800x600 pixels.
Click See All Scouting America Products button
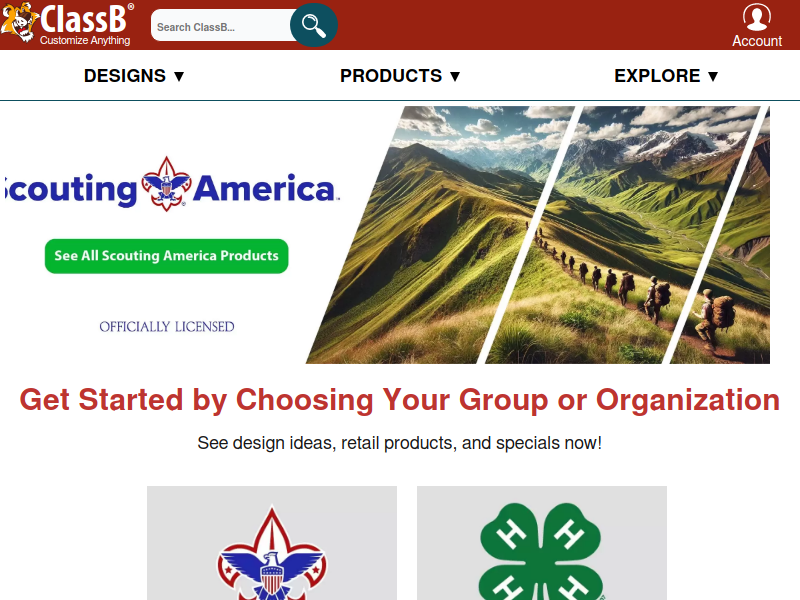(166, 256)
